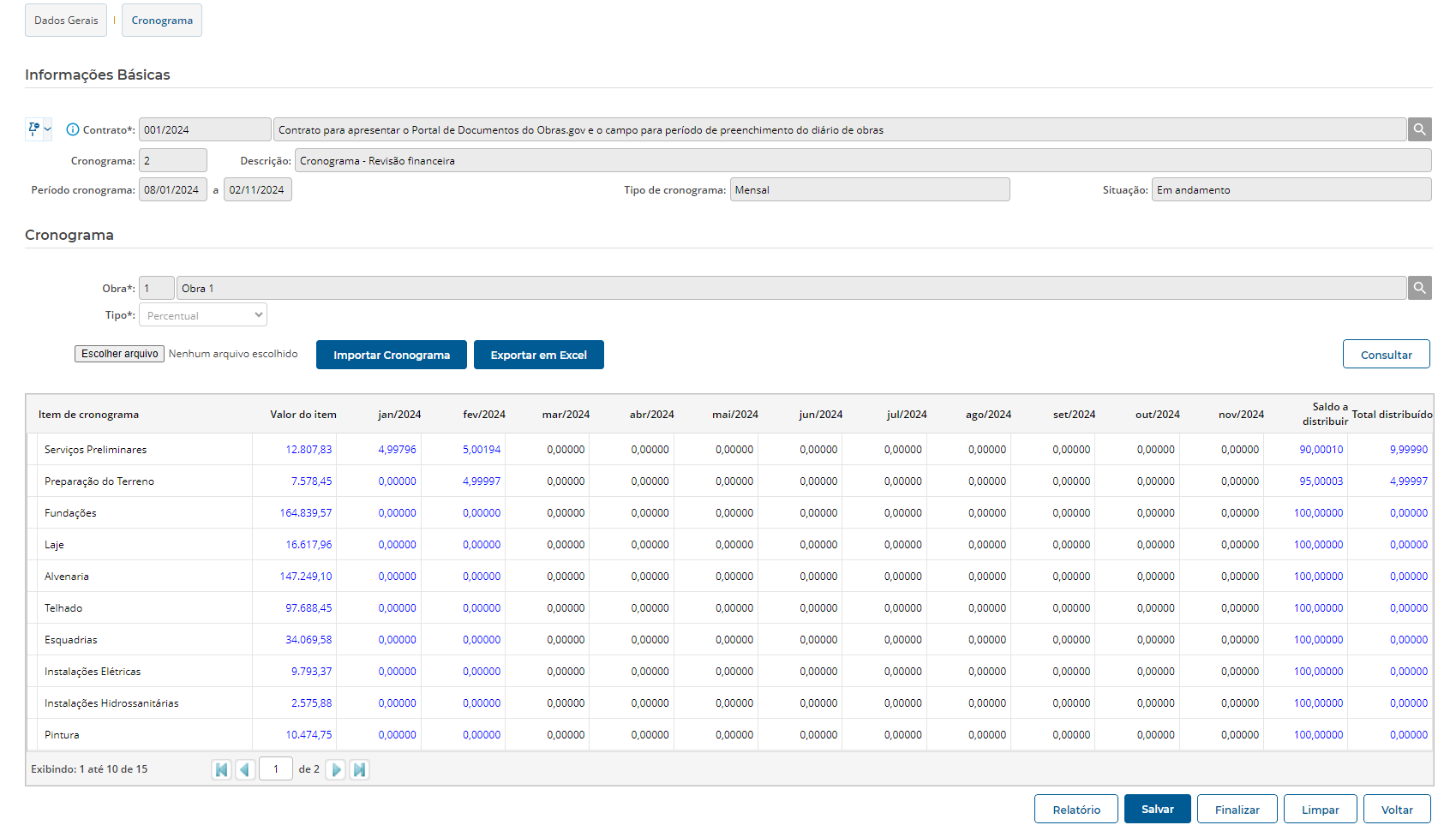Go to next page arrow
The width and height of the screenshot is (1456, 831).
click(336, 769)
